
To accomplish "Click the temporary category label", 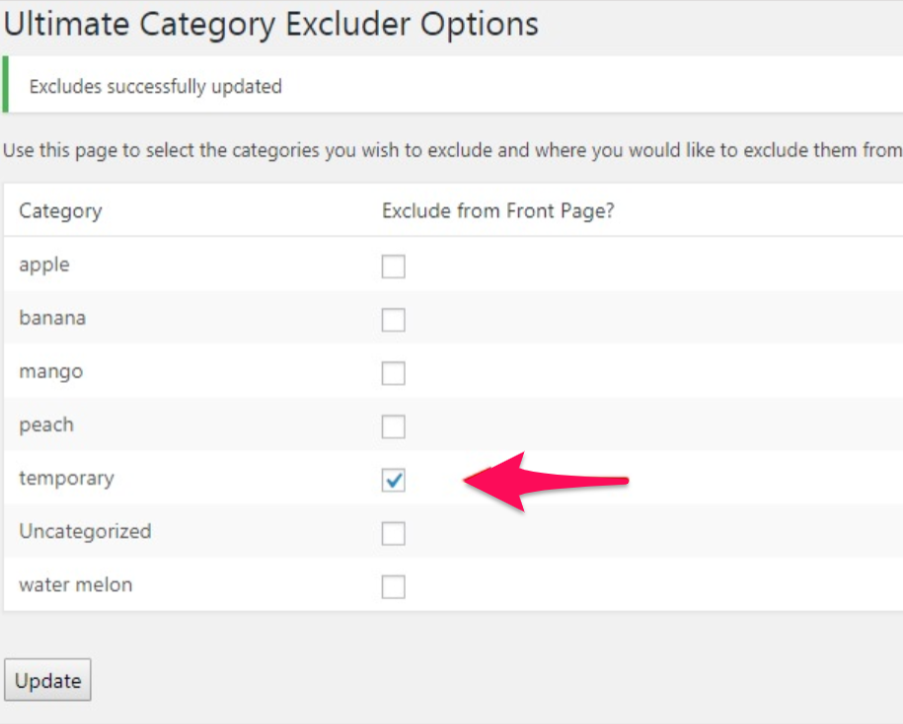I will [x=66, y=478].
